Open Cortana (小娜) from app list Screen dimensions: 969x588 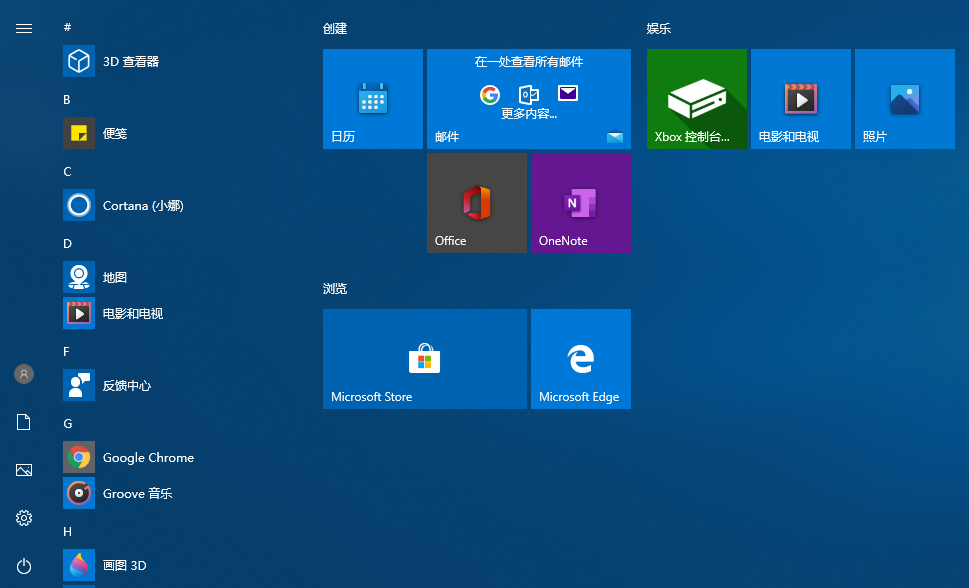click(79, 206)
